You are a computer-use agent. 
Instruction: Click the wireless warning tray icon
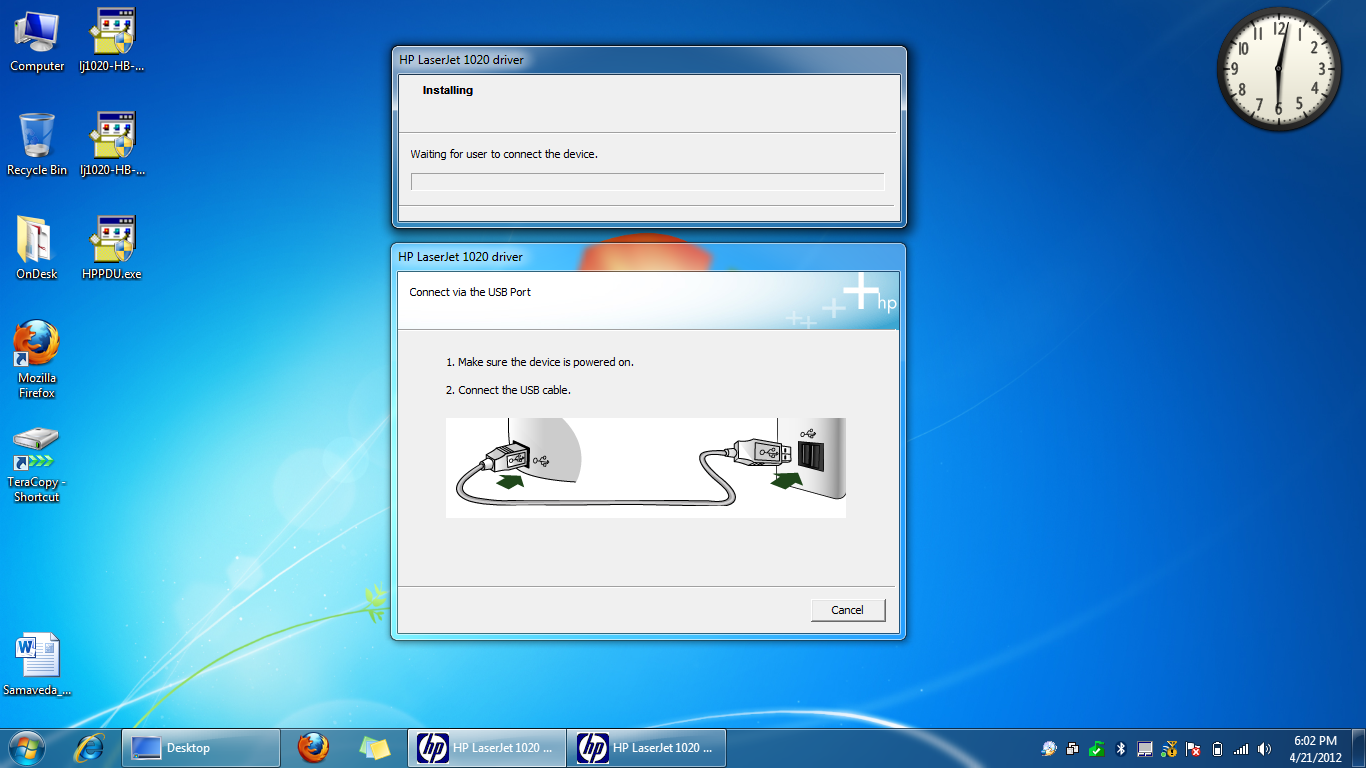[x=1169, y=748]
